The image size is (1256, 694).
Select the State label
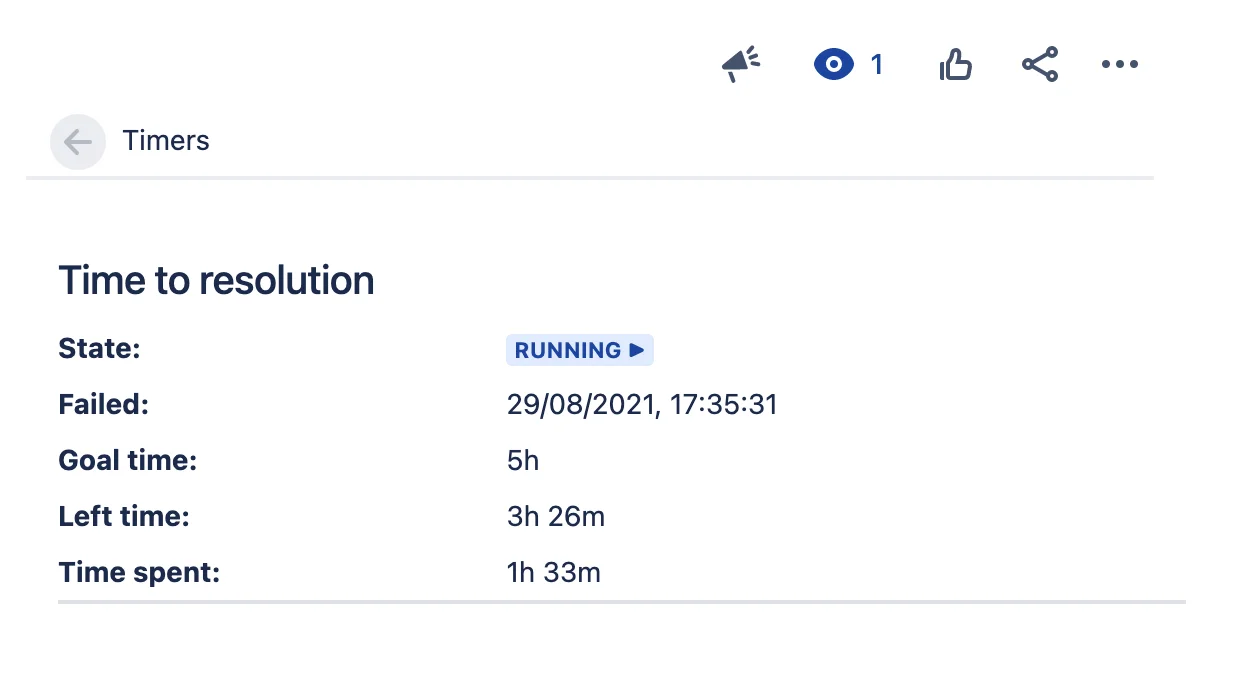coord(99,349)
